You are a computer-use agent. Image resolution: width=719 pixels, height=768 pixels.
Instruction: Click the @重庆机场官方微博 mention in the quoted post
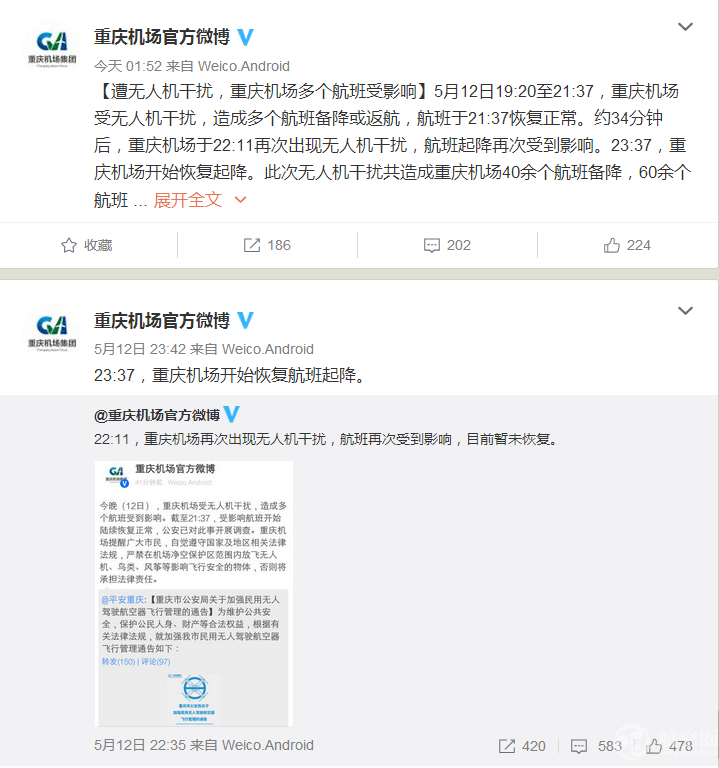[x=157, y=415]
